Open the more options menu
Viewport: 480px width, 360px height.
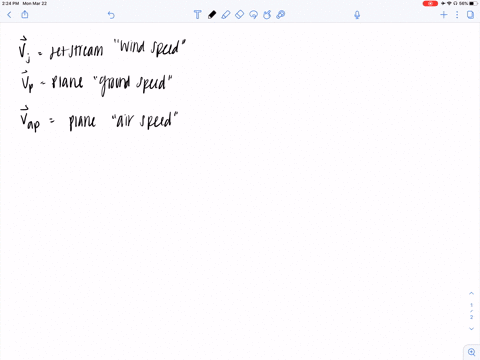point(457,15)
